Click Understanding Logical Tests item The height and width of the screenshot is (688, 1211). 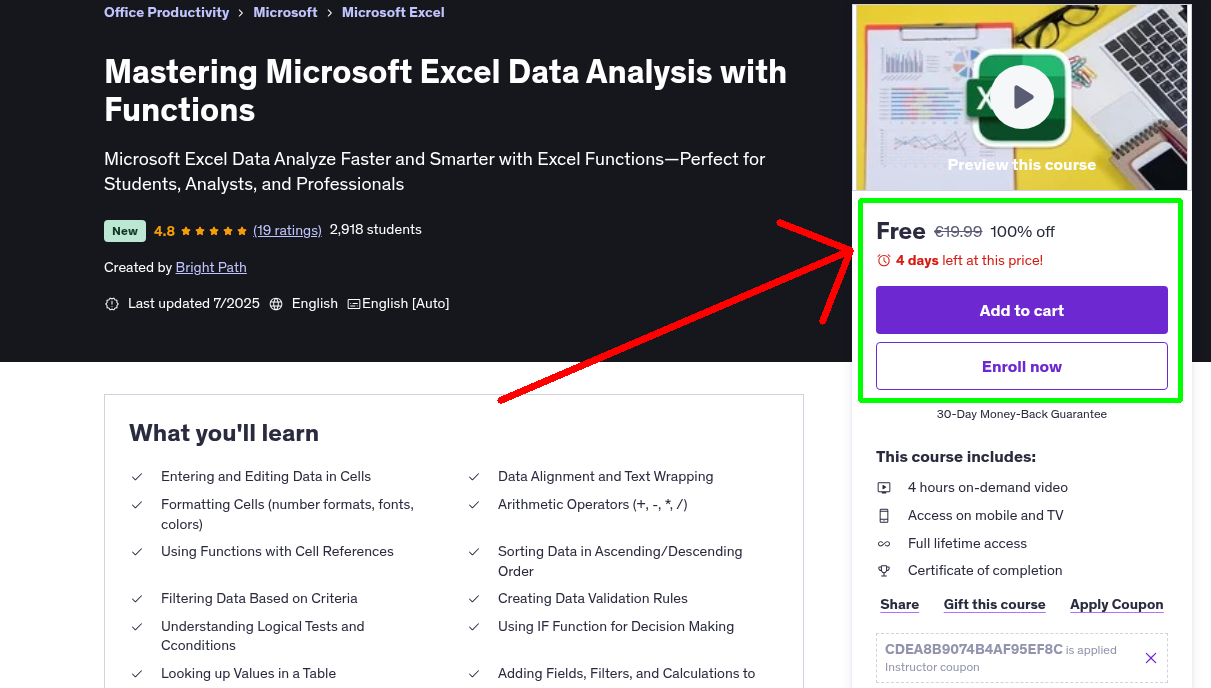pyautogui.click(x=263, y=636)
